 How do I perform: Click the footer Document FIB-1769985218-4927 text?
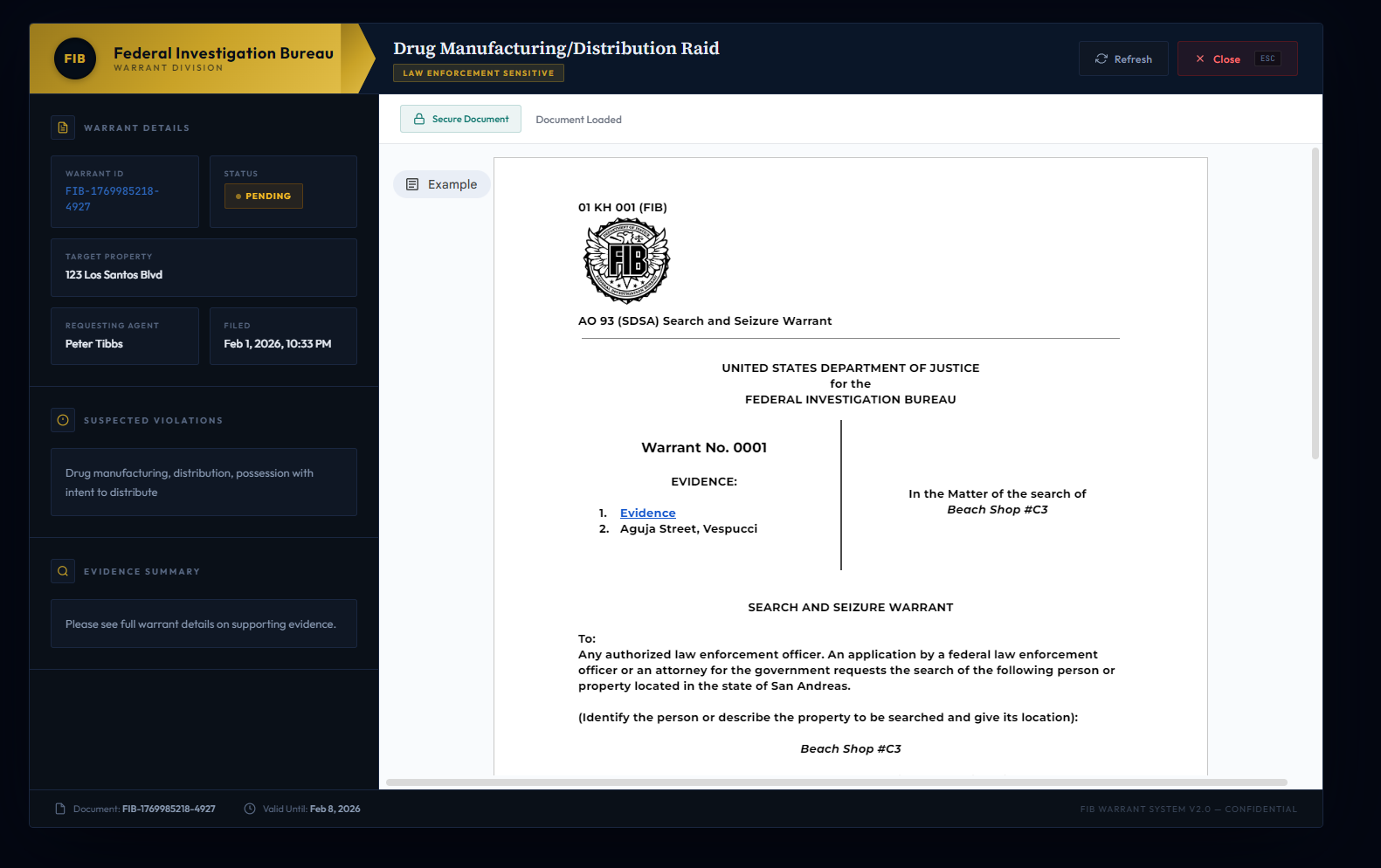(x=144, y=809)
